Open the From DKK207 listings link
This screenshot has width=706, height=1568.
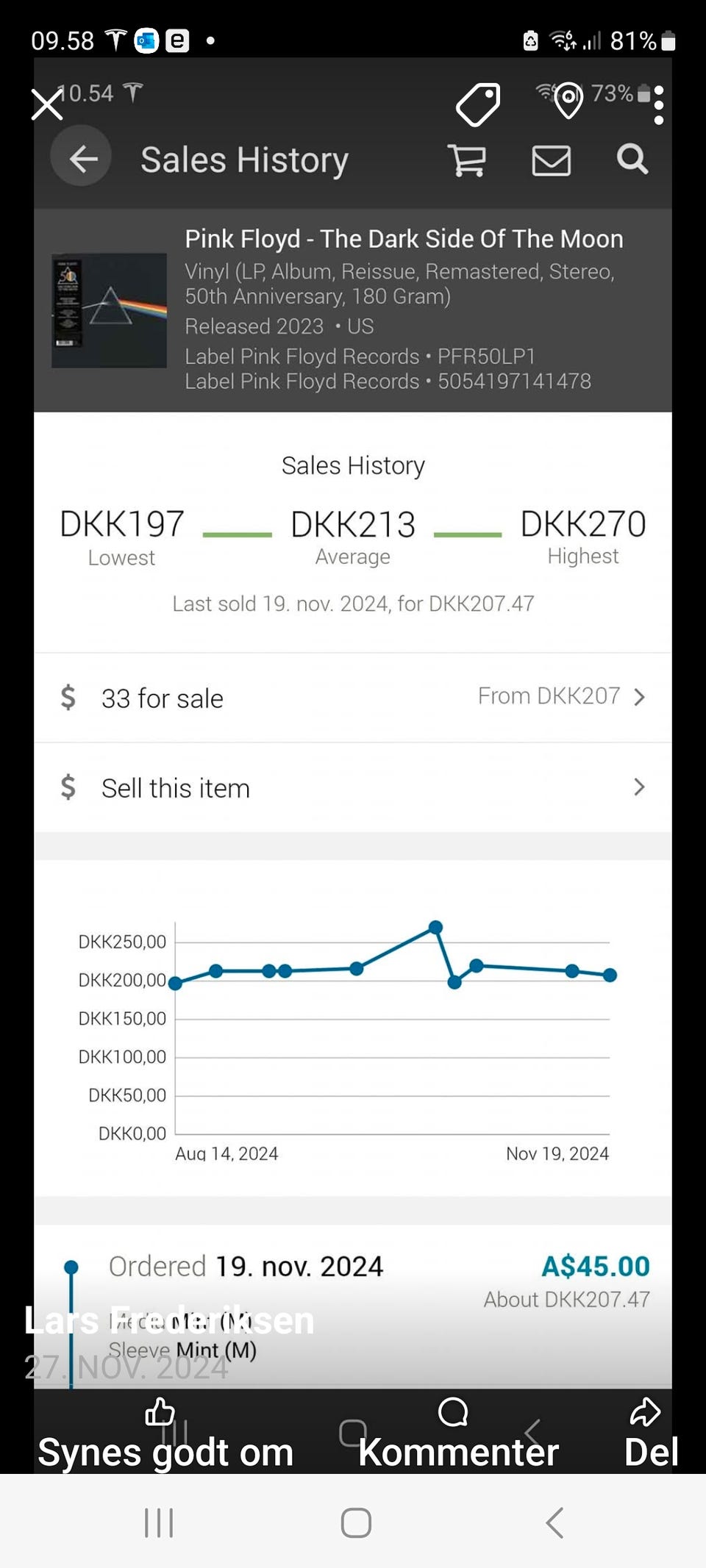click(x=549, y=696)
